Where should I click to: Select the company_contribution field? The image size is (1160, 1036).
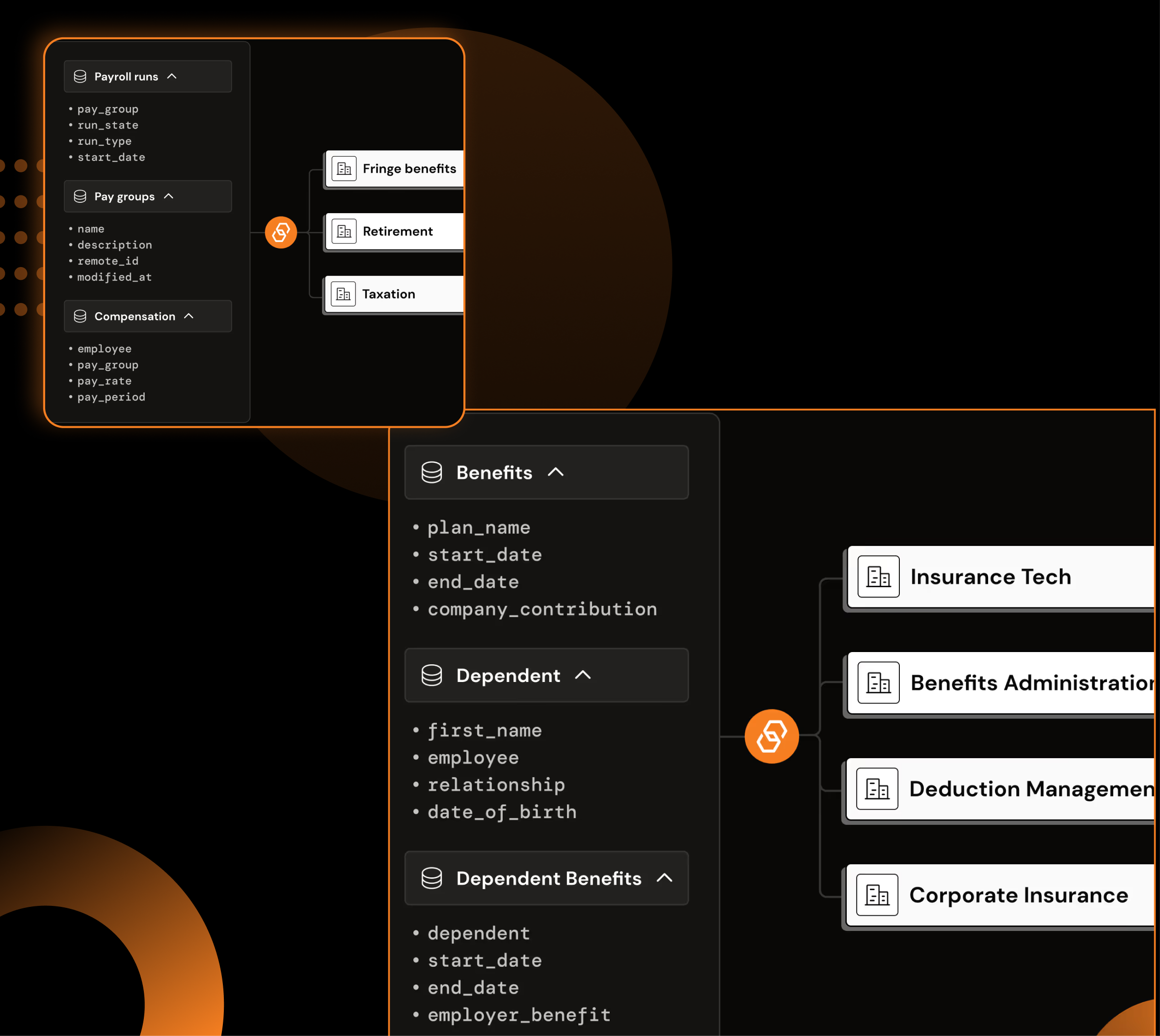tap(542, 609)
